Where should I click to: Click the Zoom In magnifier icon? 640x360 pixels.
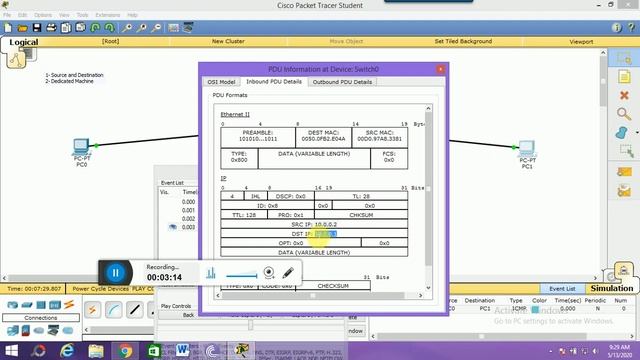point(127,28)
